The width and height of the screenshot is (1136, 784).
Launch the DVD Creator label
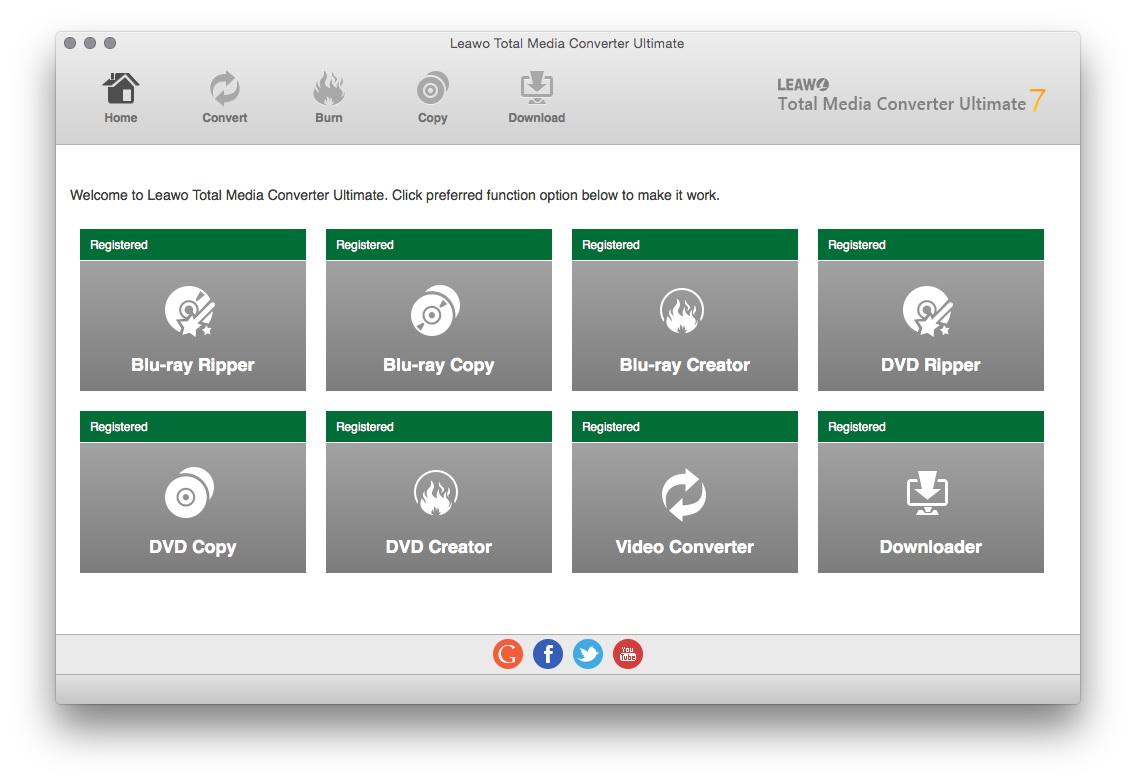[438, 547]
